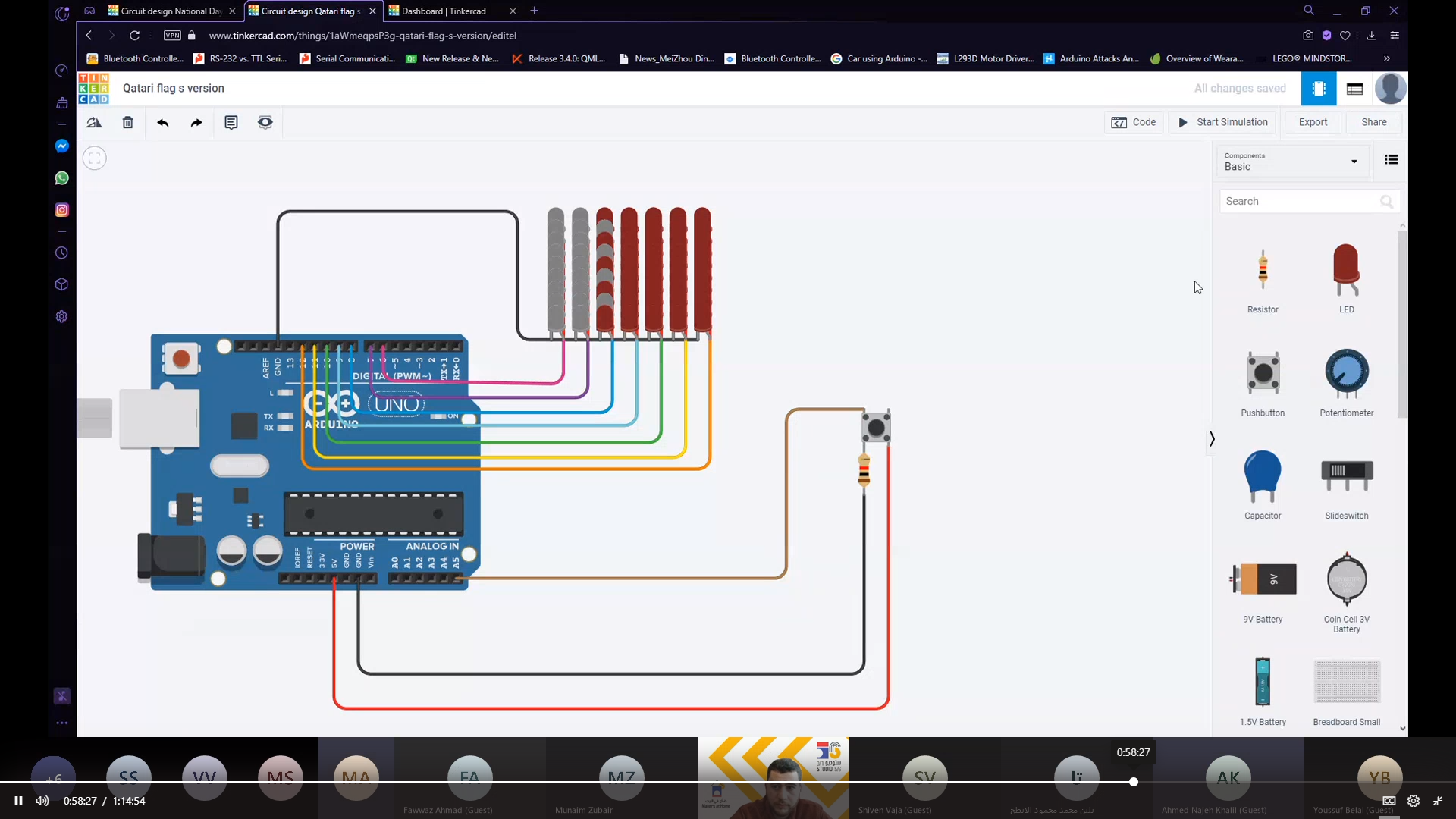Image resolution: width=1456 pixels, height=819 pixels.
Task: Select the LED component
Action: [1347, 278]
